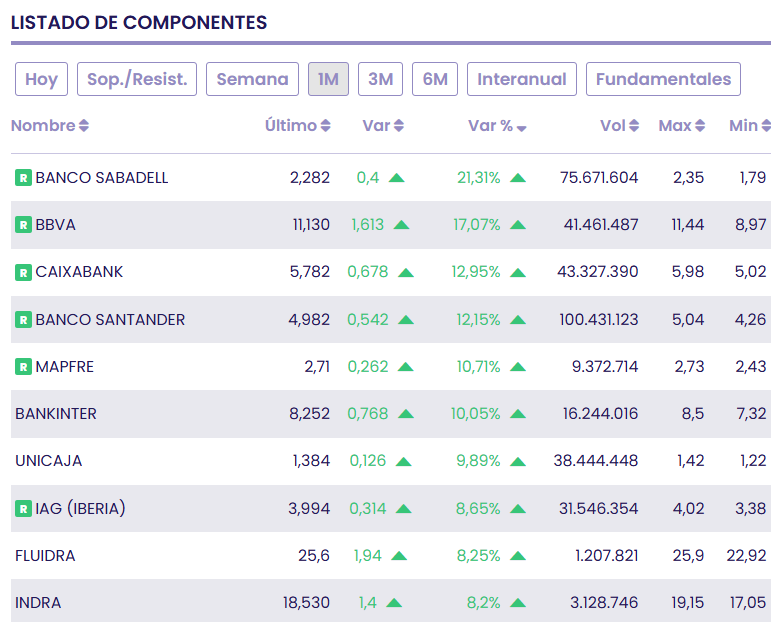Sort the table by Vol column

point(619,125)
